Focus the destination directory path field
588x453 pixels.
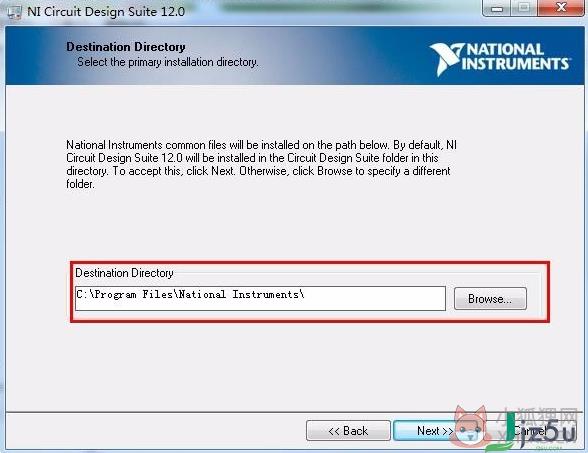pos(260,298)
